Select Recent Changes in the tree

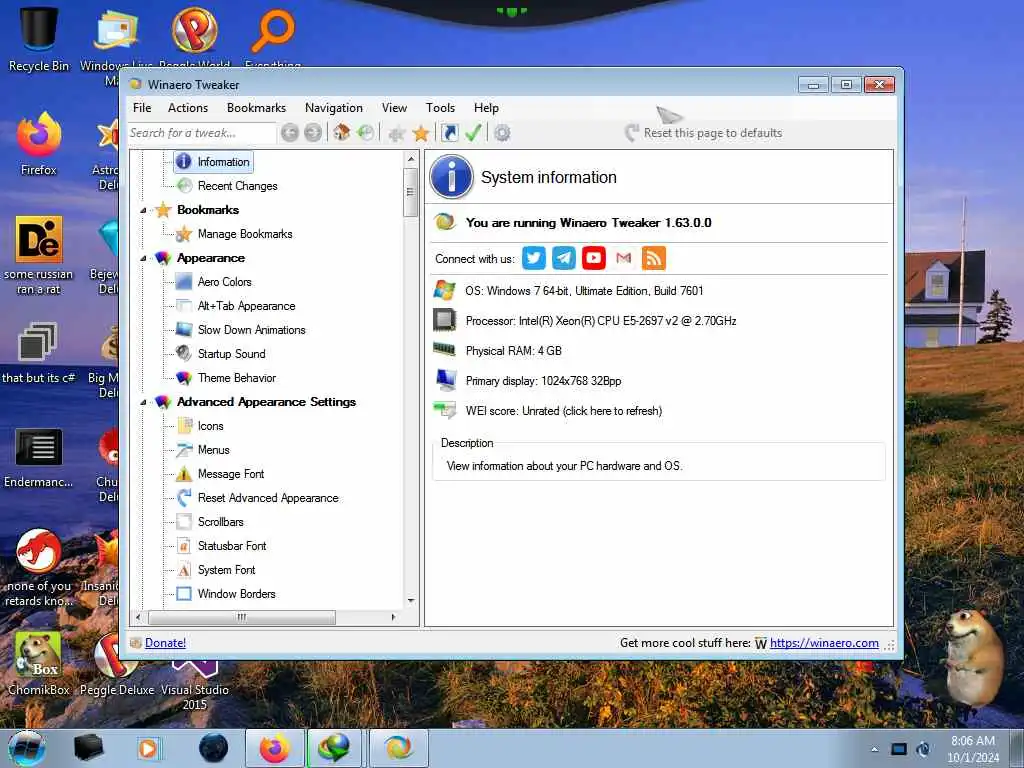point(237,186)
